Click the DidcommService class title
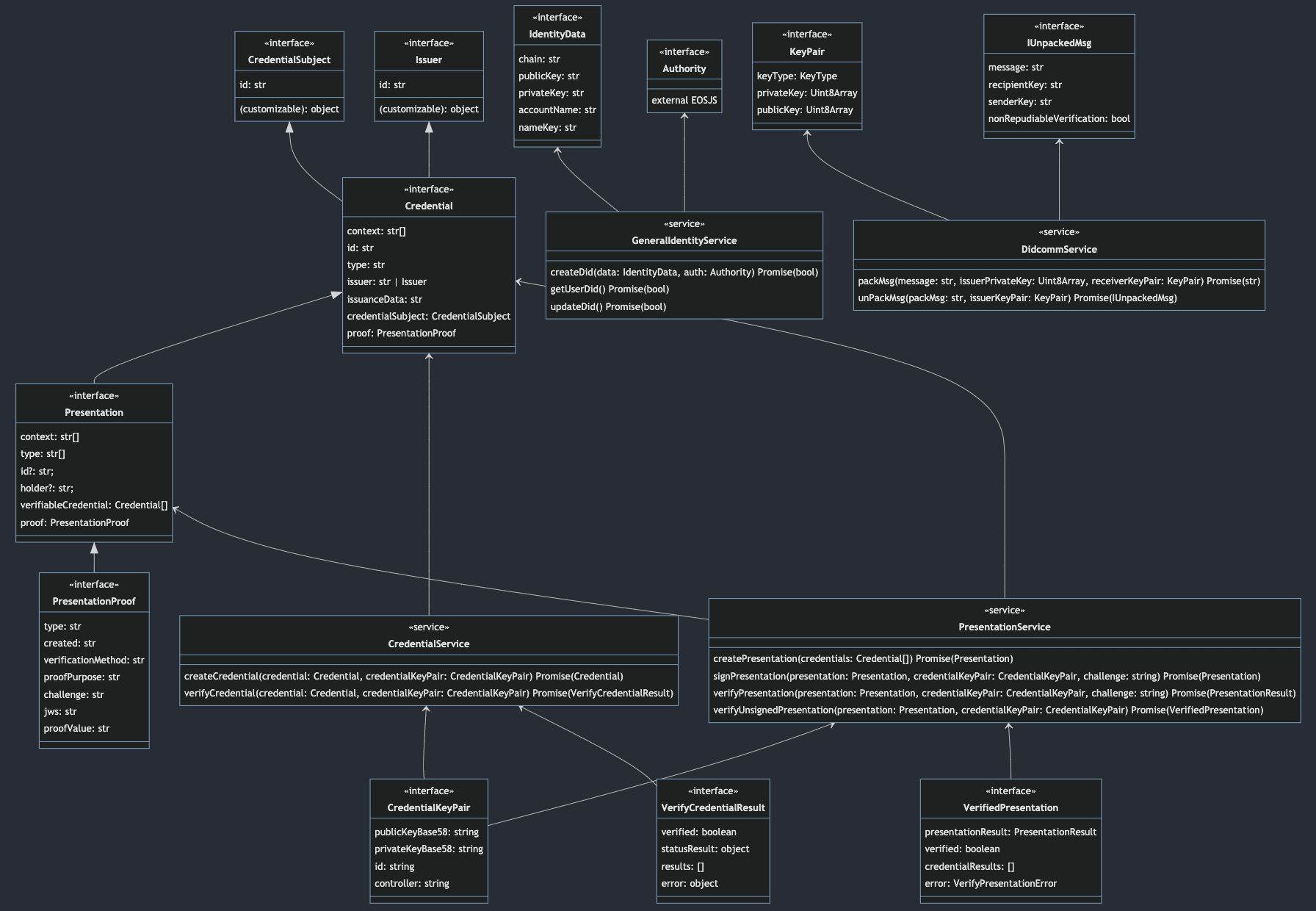Viewport: 1316px width, 911px height. pos(1059,250)
